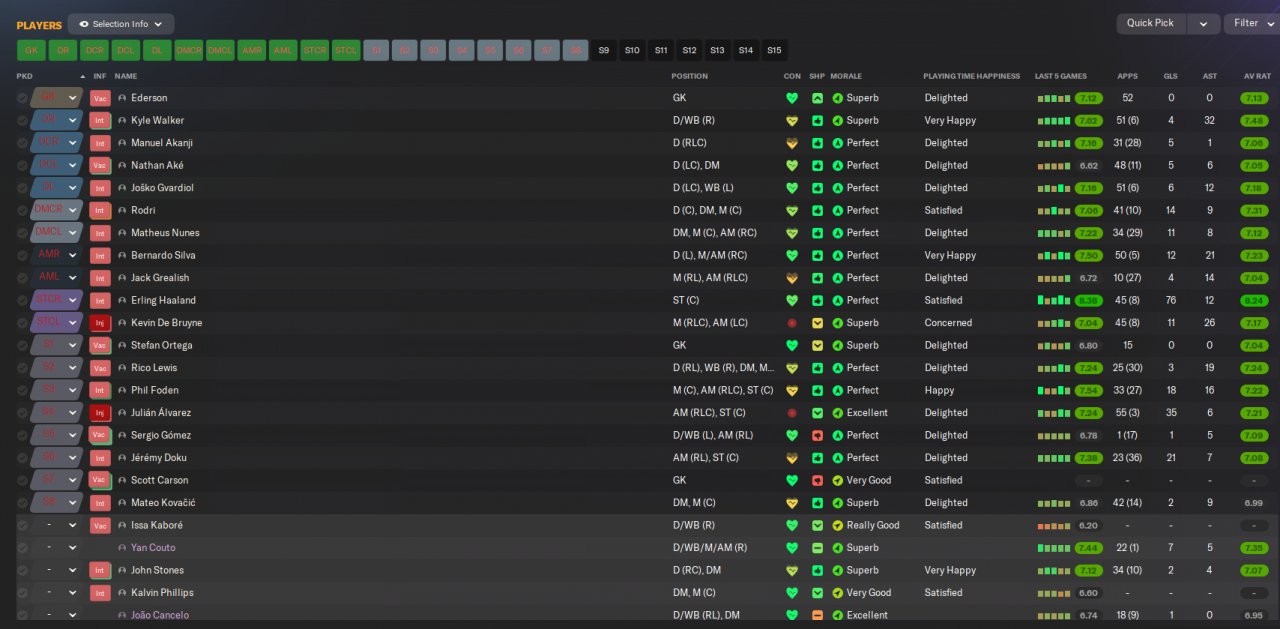
Task: Open the arrow dropdown next to Quick Pick
Action: [x=1204, y=23]
